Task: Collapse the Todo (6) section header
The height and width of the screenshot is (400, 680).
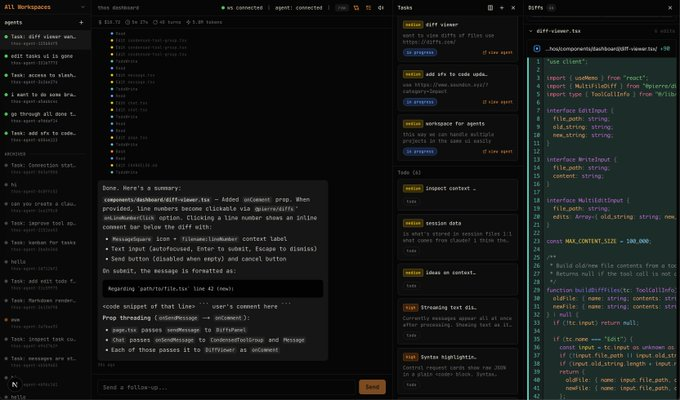Action: (409, 173)
